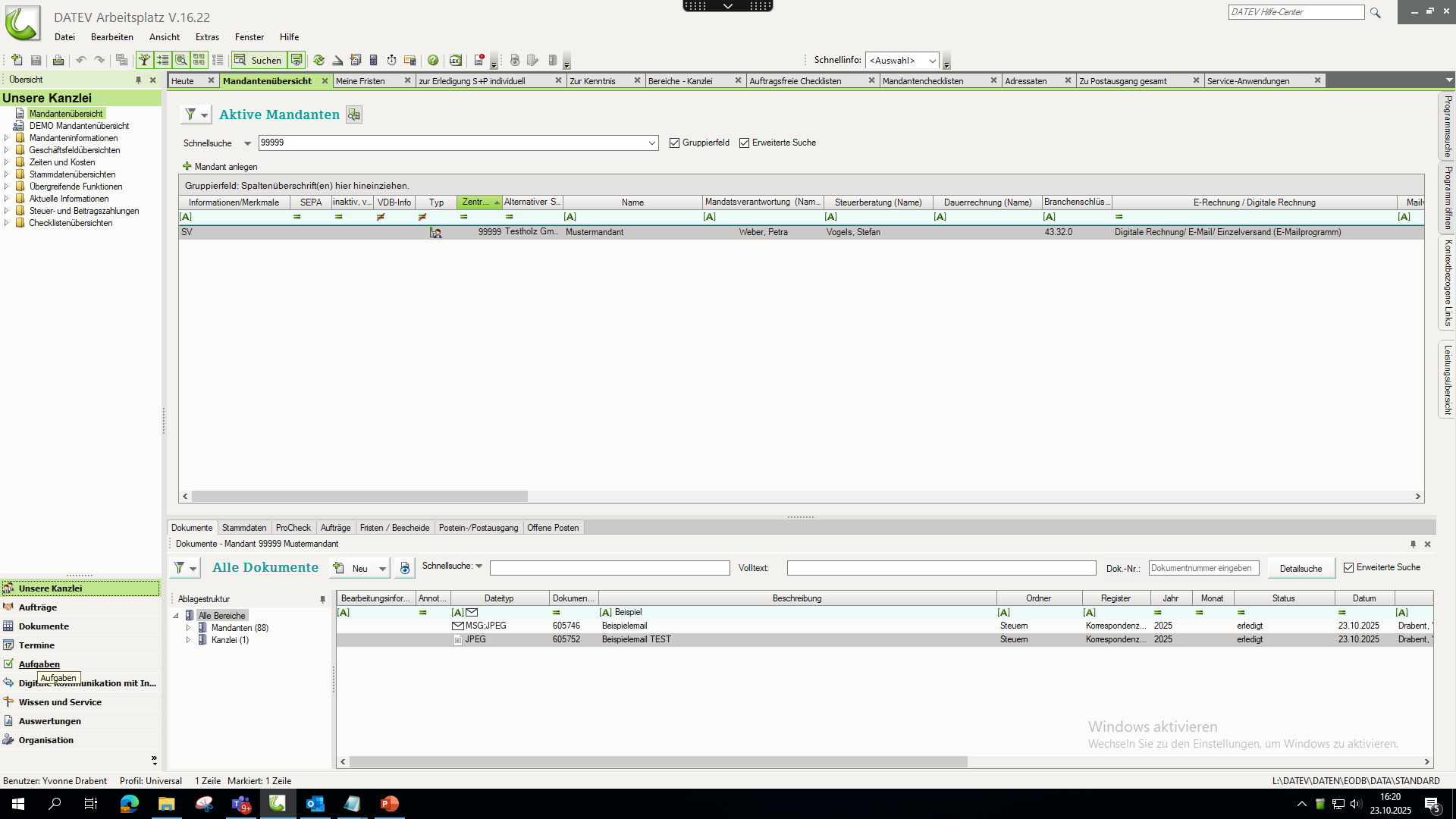Open the Schnellinfo Auswahl dropdown
The width and height of the screenshot is (1456, 819).
[x=932, y=61]
